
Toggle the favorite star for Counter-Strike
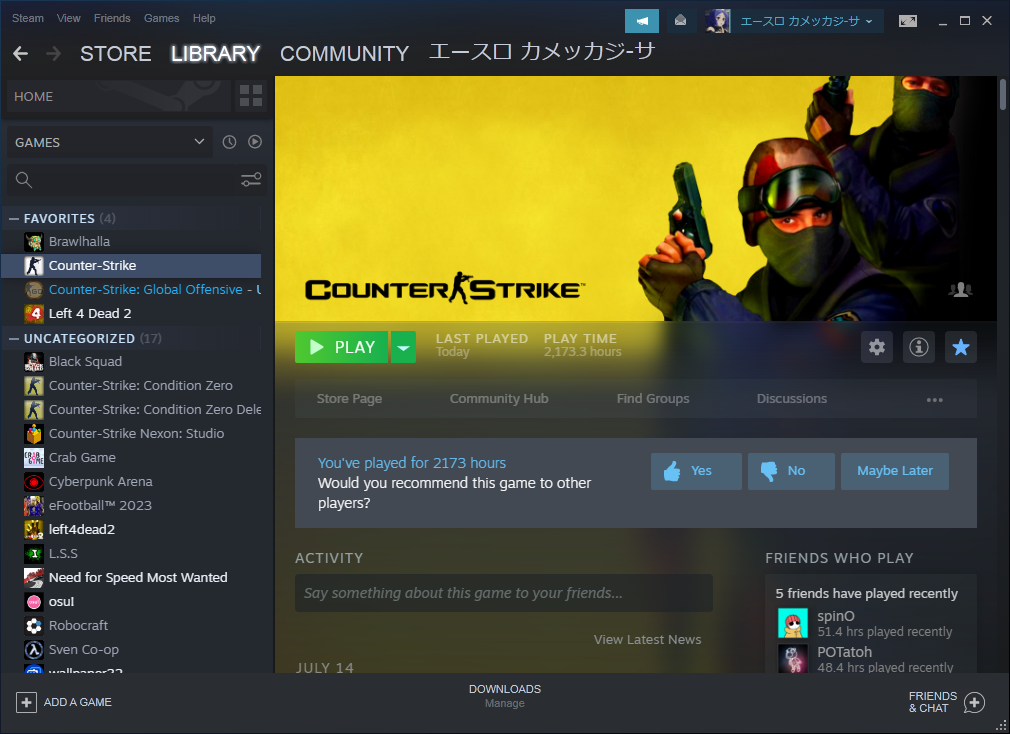pos(960,347)
